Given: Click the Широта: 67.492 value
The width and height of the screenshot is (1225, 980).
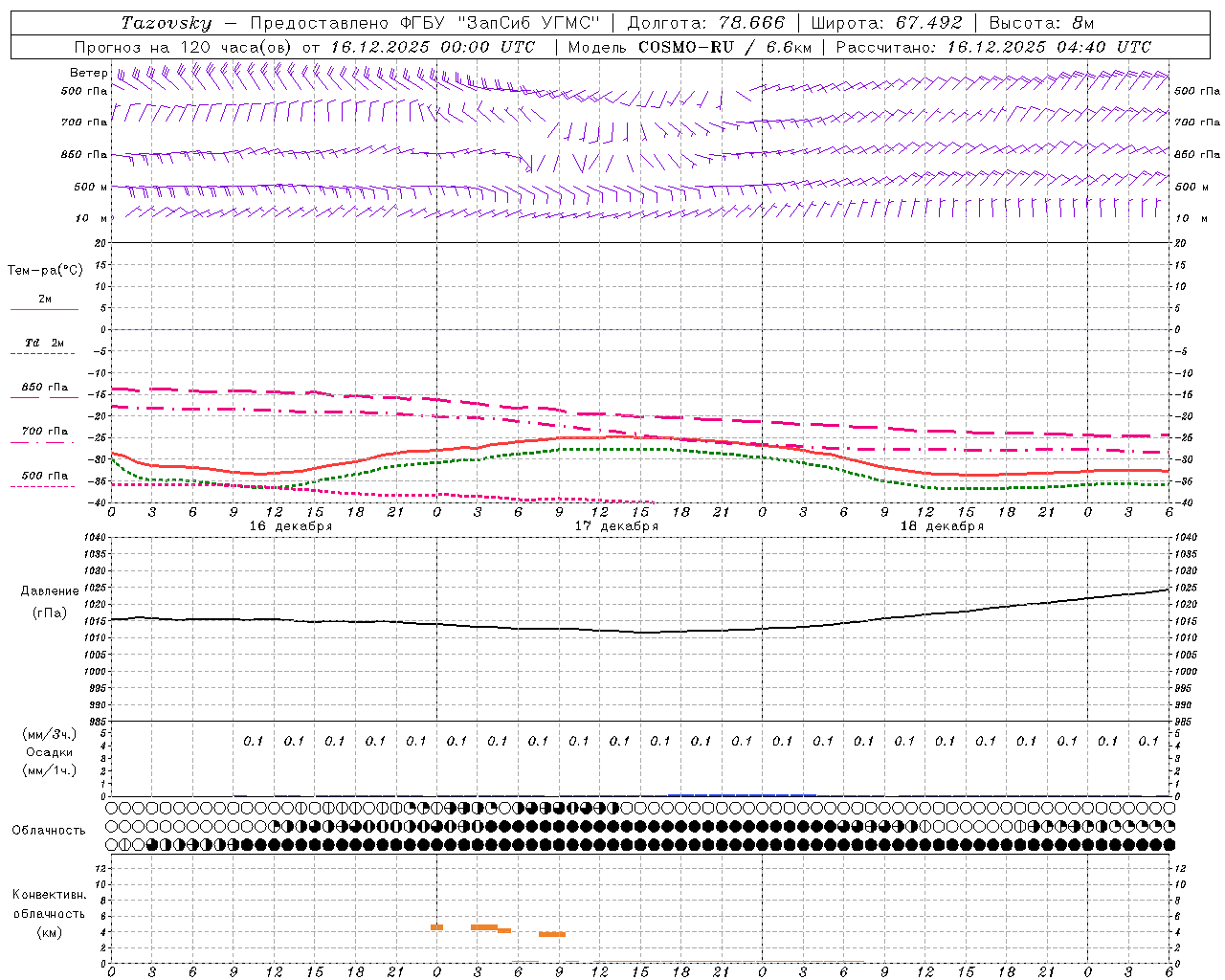Looking at the screenshot, I should click(x=886, y=23).
